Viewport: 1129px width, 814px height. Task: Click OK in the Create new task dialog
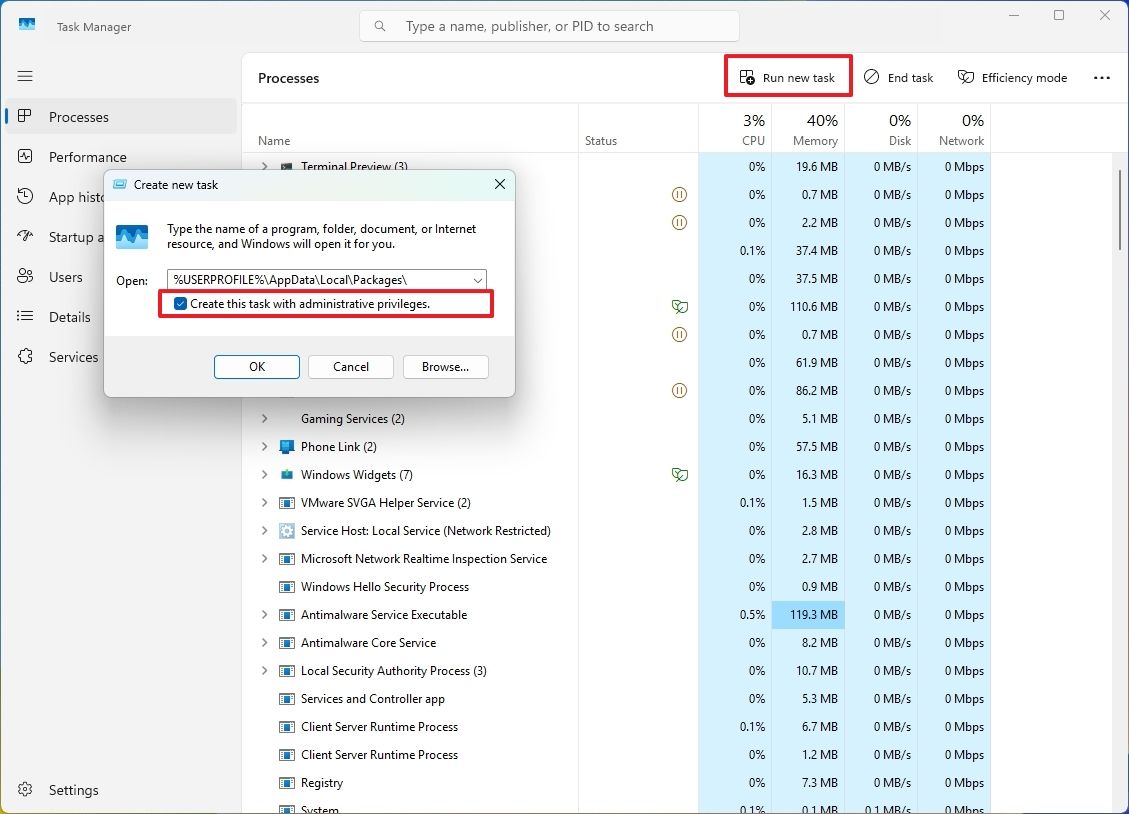point(256,367)
